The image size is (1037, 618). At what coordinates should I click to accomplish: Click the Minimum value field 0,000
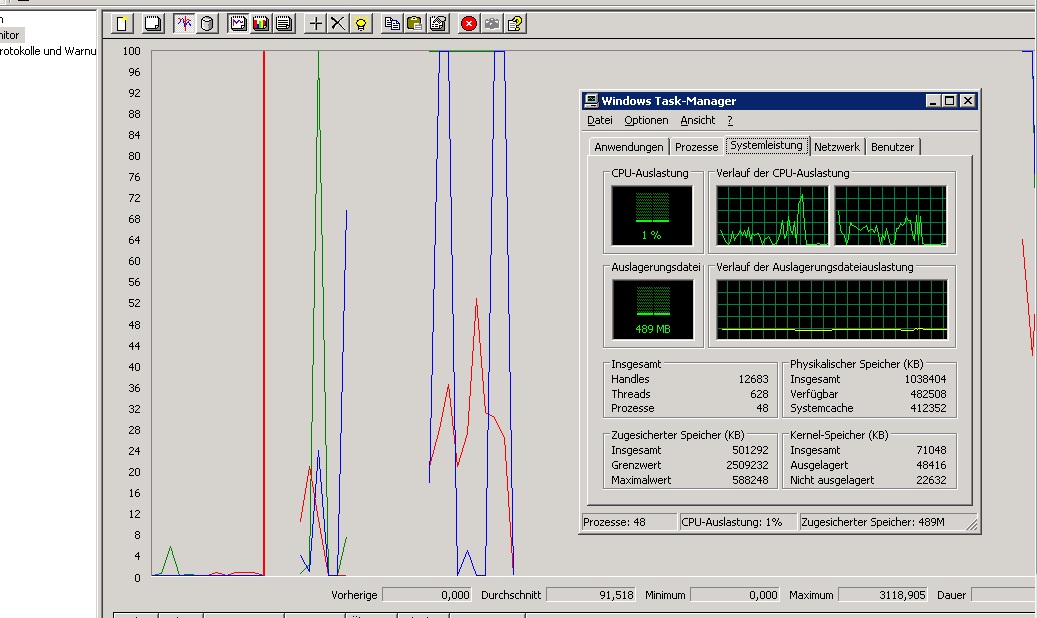(735, 595)
